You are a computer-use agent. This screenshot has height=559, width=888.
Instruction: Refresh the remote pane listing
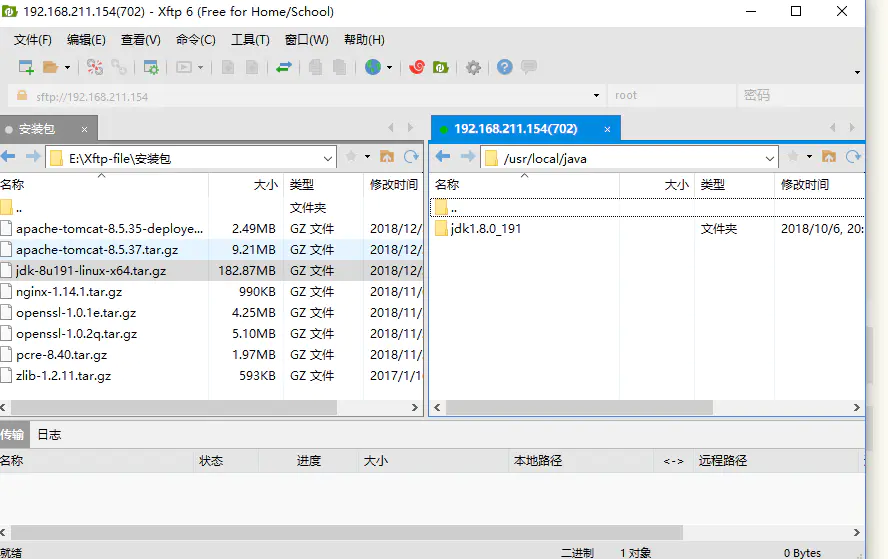[x=853, y=156]
